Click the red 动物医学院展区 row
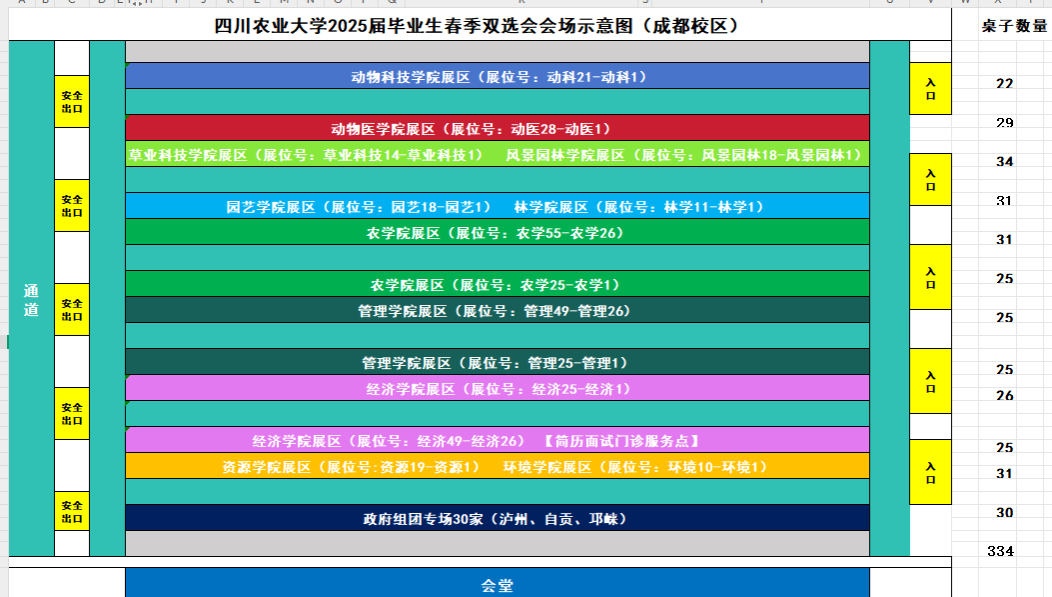The width and height of the screenshot is (1052, 597). pos(497,128)
